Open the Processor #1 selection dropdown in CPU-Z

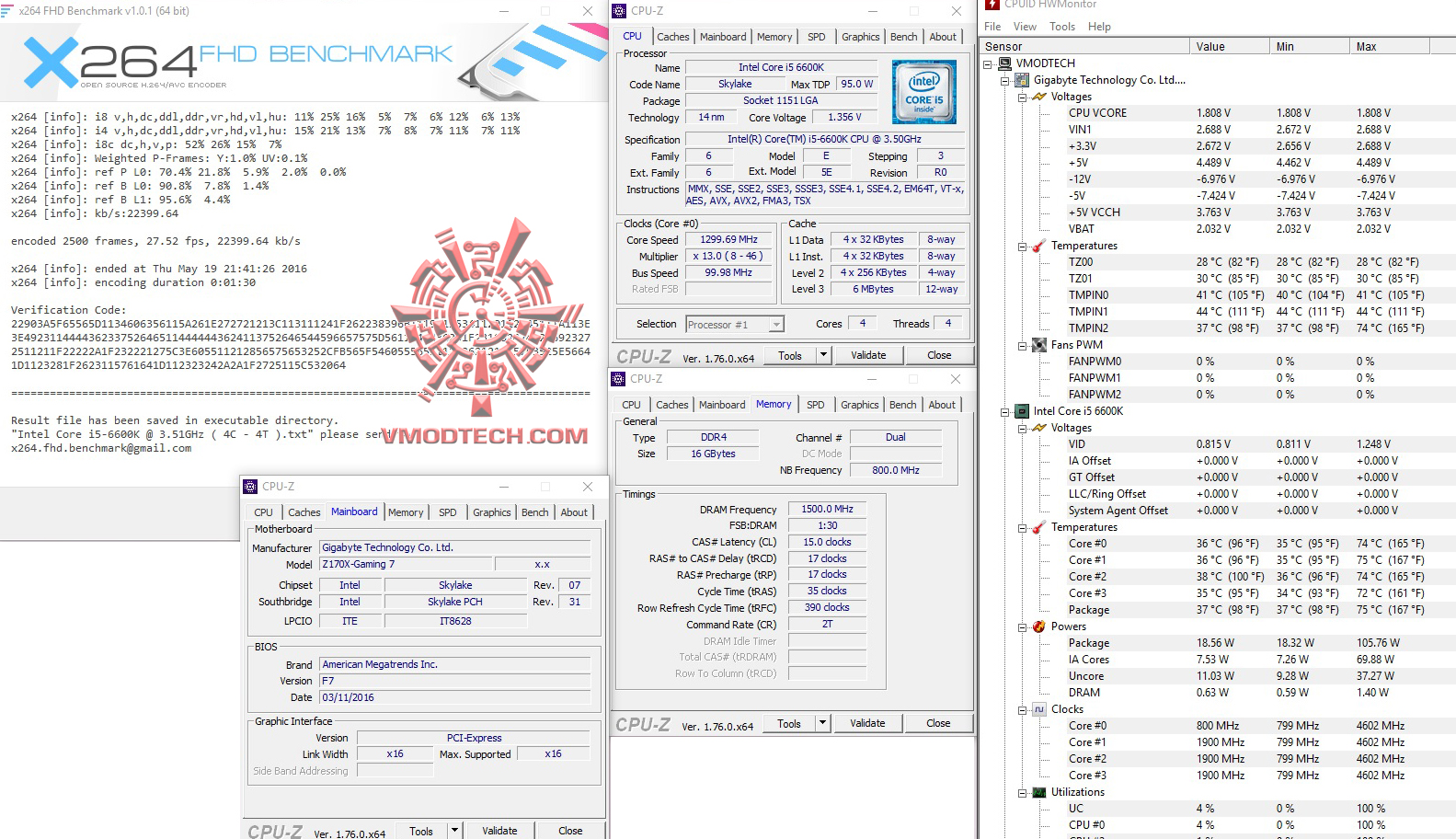776,325
